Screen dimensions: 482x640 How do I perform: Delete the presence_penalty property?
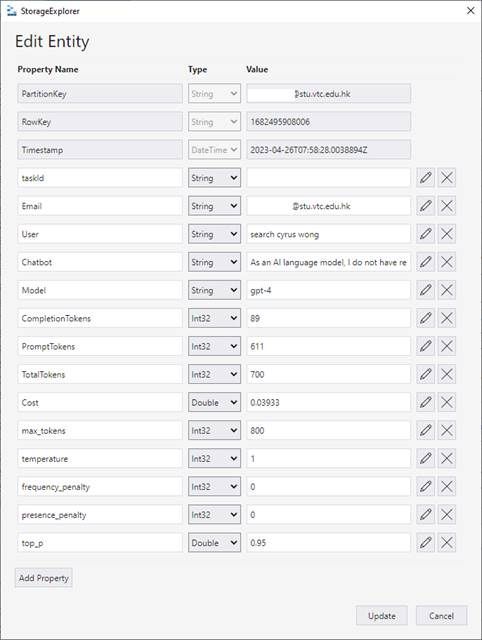446,515
